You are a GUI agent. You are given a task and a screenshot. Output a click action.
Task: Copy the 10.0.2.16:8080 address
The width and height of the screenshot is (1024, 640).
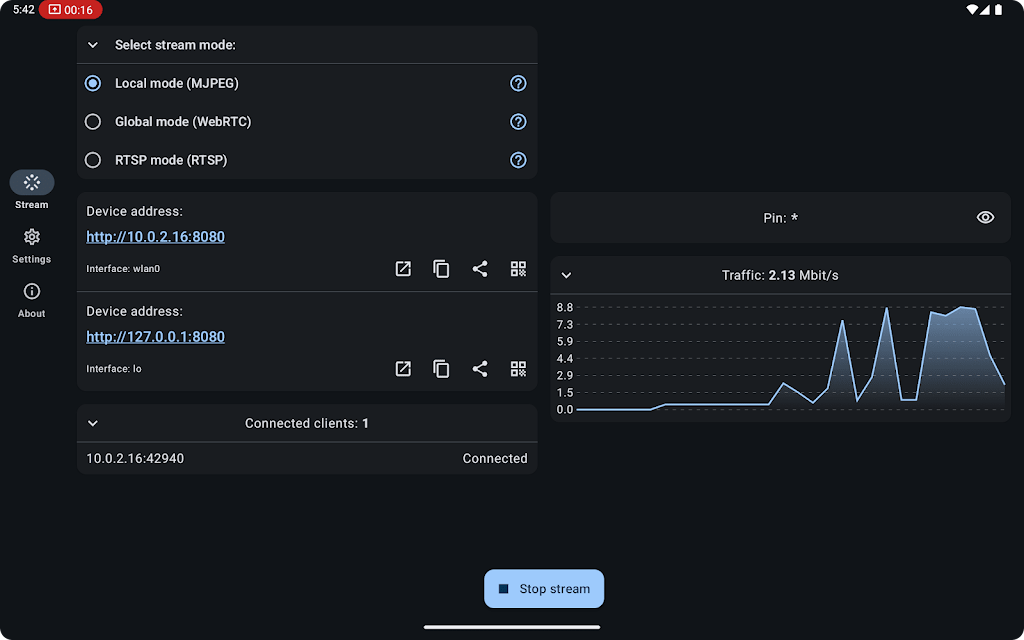(x=441, y=269)
